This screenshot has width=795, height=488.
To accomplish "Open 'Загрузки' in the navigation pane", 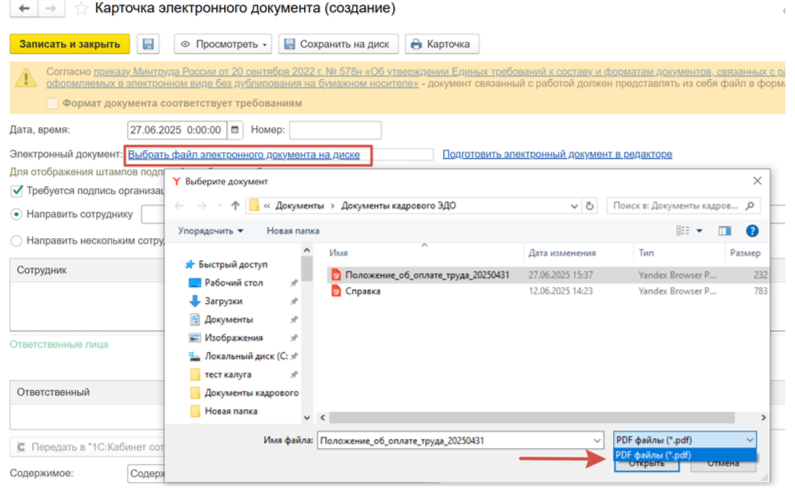I will [x=224, y=301].
